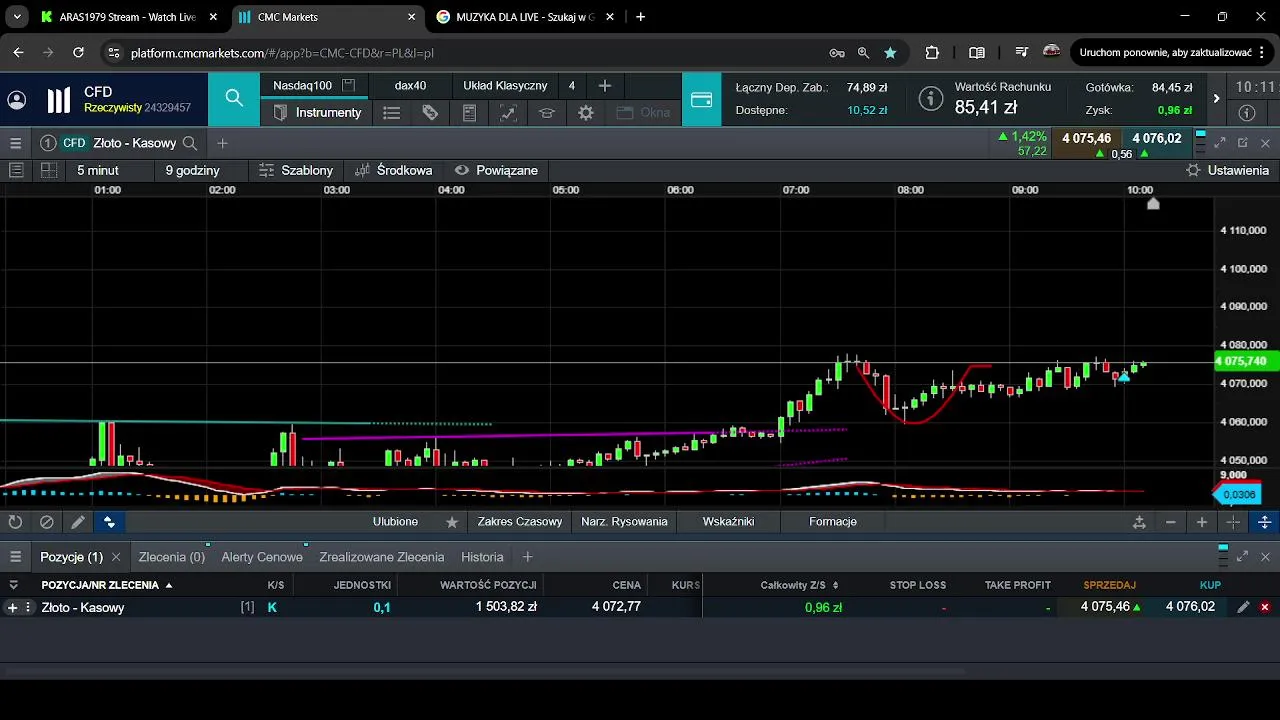Open the Wskaźniki indicators menu

728,521
